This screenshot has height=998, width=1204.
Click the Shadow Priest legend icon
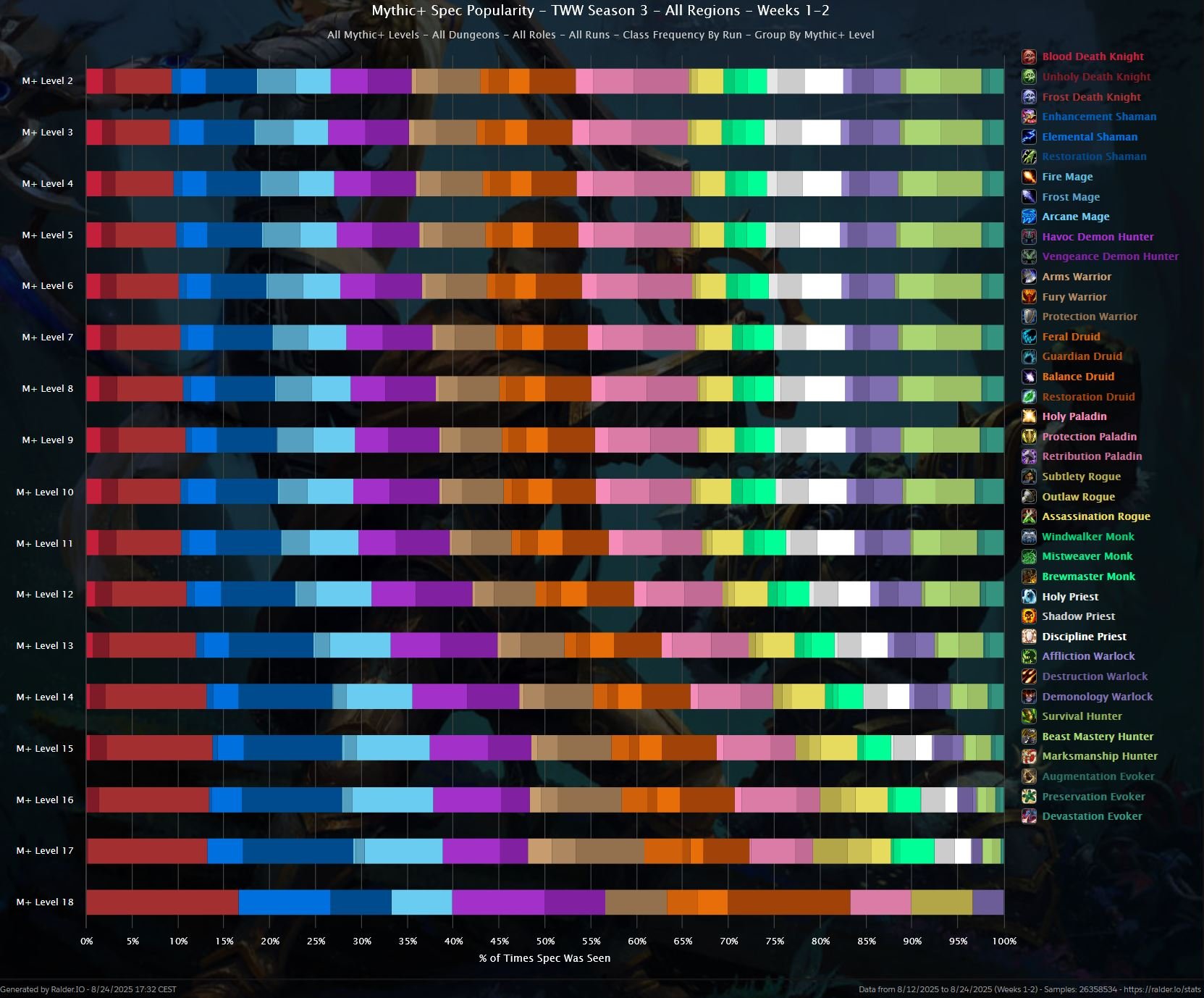(1029, 616)
